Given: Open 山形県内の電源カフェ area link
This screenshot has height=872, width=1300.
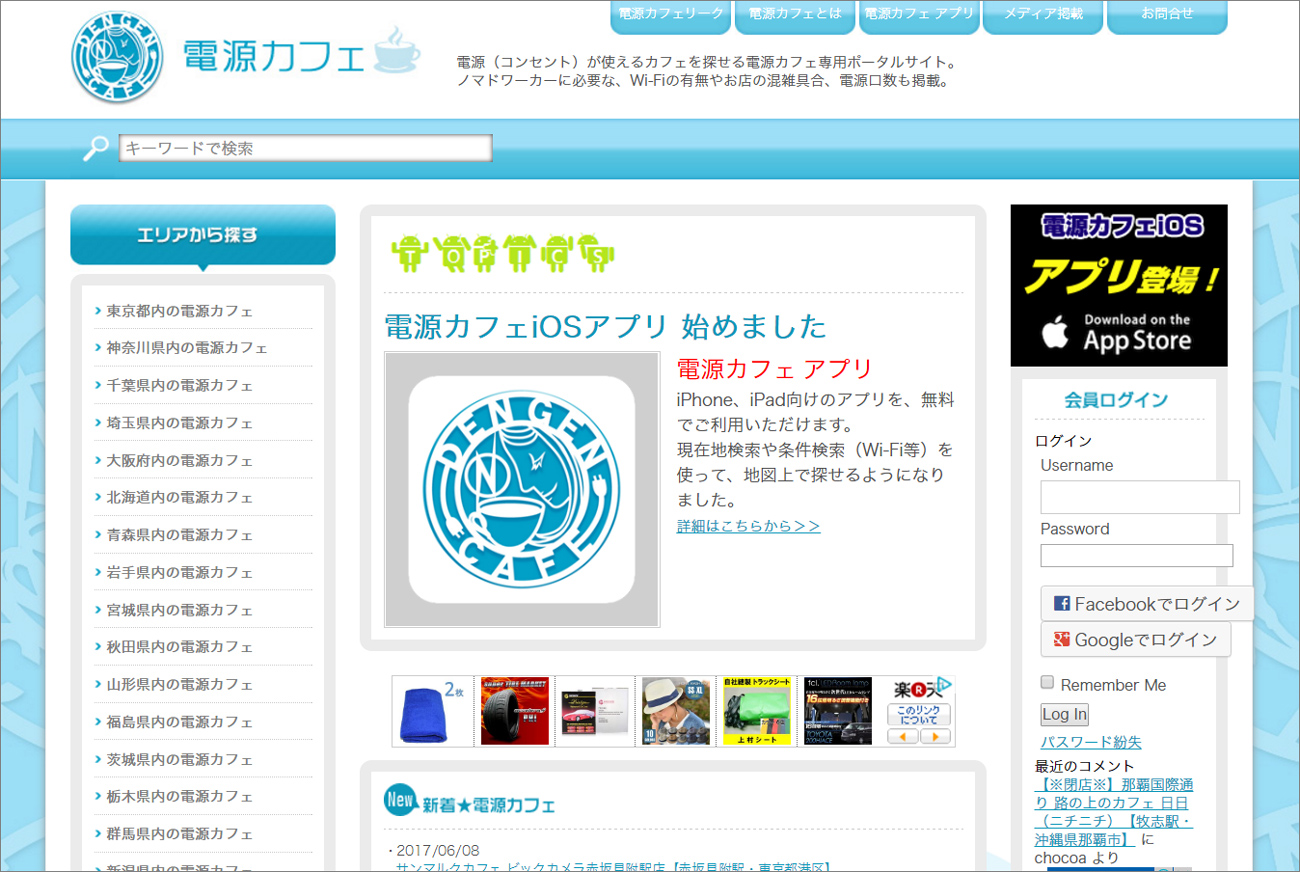Looking at the screenshot, I should pyautogui.click(x=180, y=685).
